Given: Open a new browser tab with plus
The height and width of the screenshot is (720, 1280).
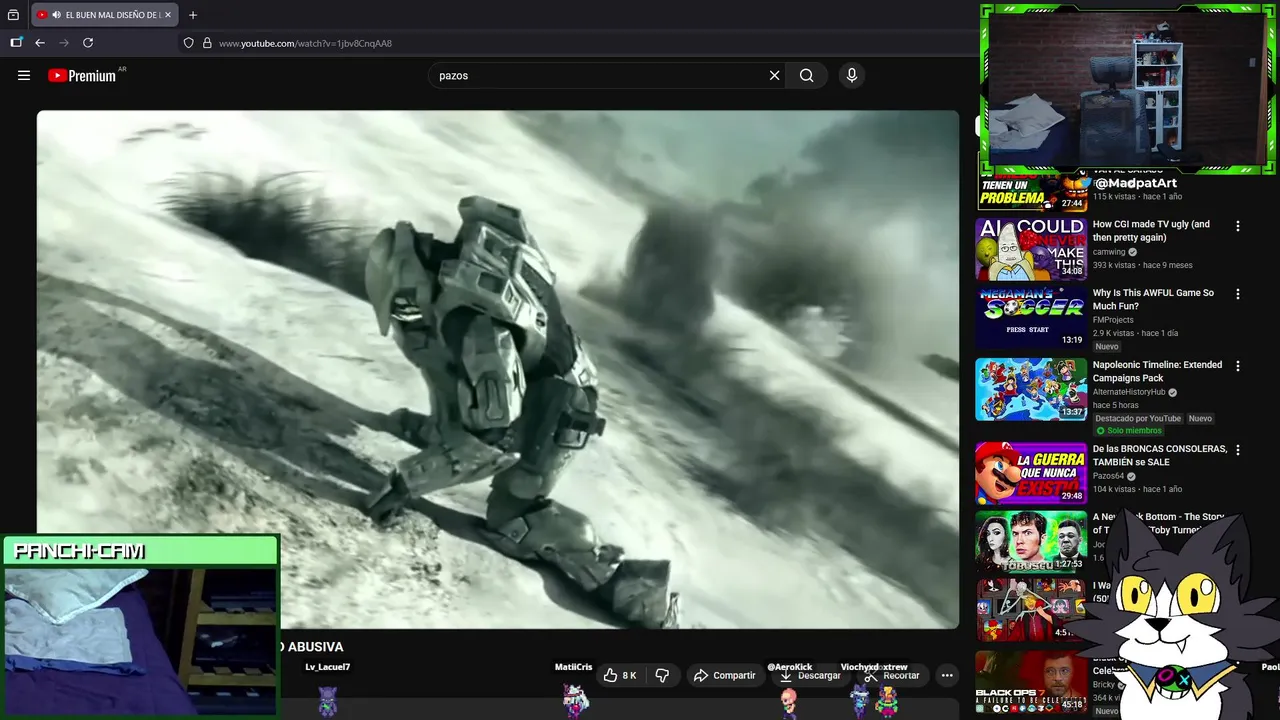Looking at the screenshot, I should click(193, 15).
